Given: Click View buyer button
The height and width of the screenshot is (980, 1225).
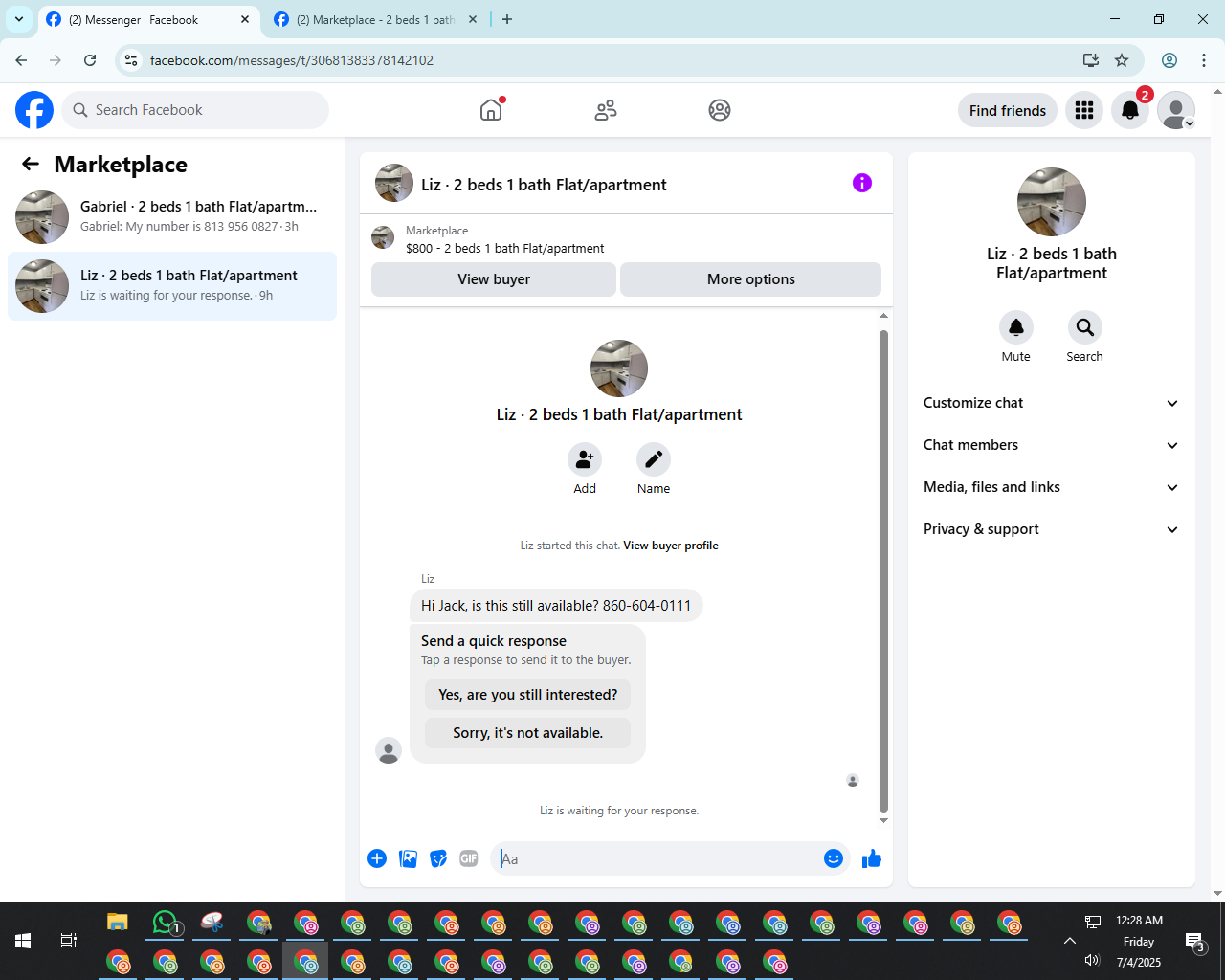Looking at the screenshot, I should 494,279.
